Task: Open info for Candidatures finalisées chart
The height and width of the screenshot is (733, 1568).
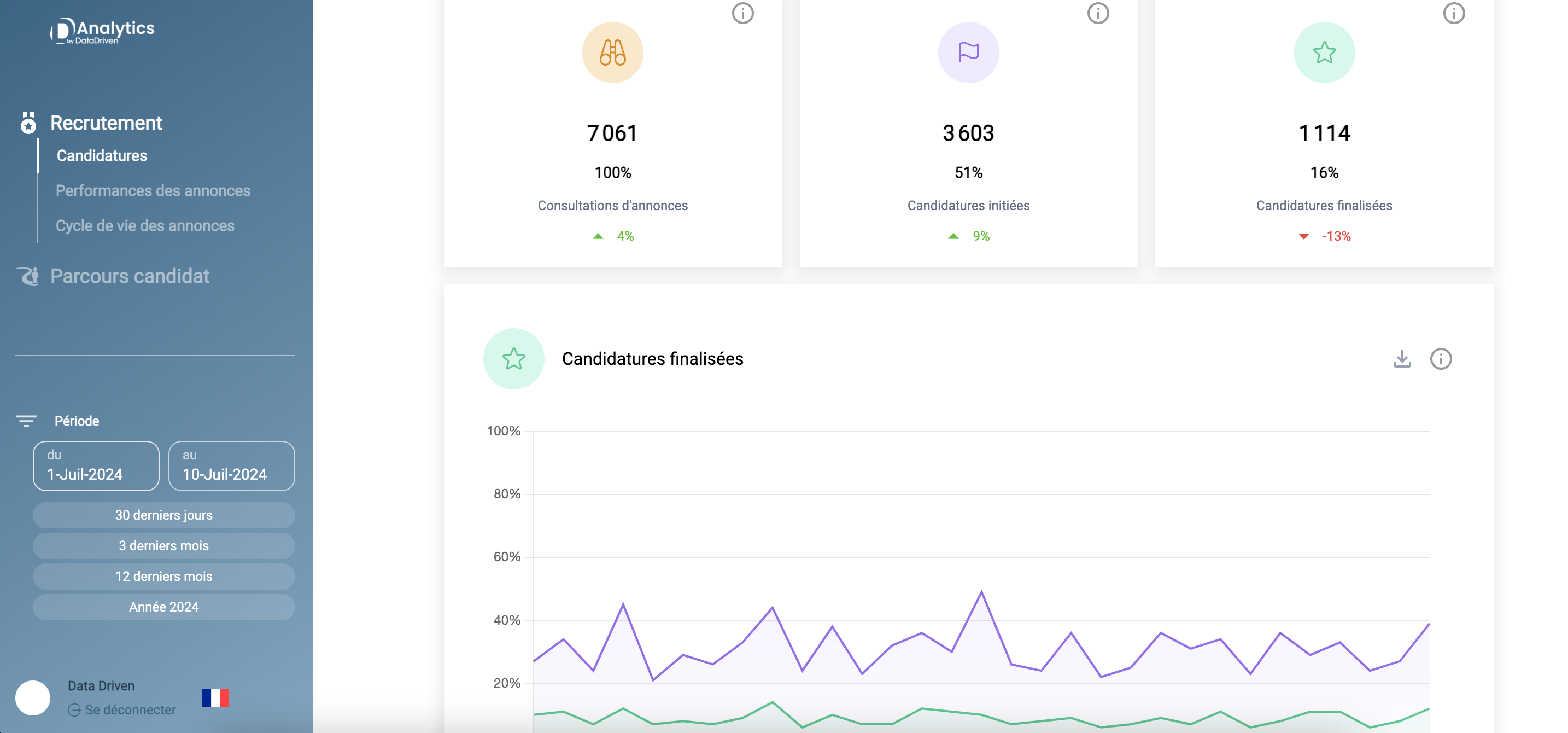Action: tap(1440, 359)
